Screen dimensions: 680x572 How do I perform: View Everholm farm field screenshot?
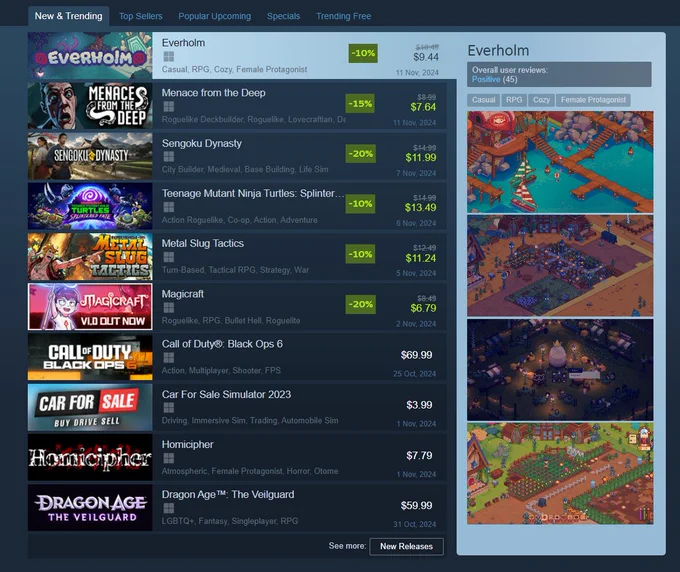[560, 474]
